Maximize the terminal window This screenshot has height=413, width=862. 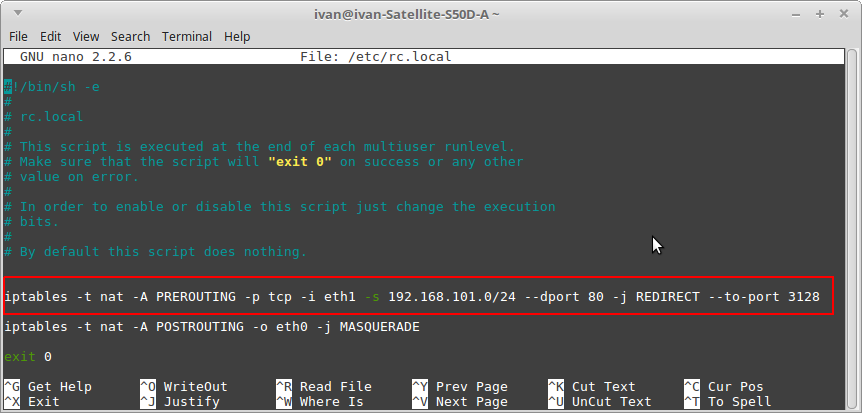click(820, 14)
